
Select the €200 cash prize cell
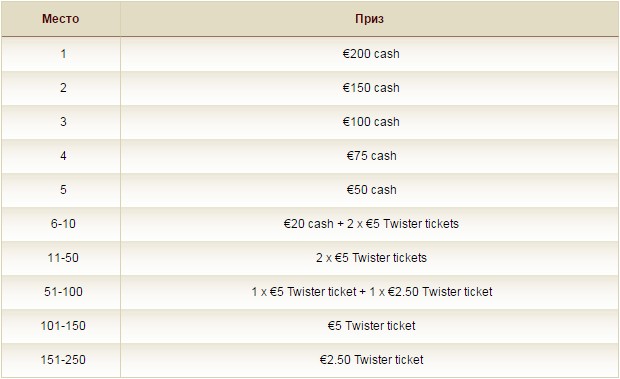[x=370, y=54]
